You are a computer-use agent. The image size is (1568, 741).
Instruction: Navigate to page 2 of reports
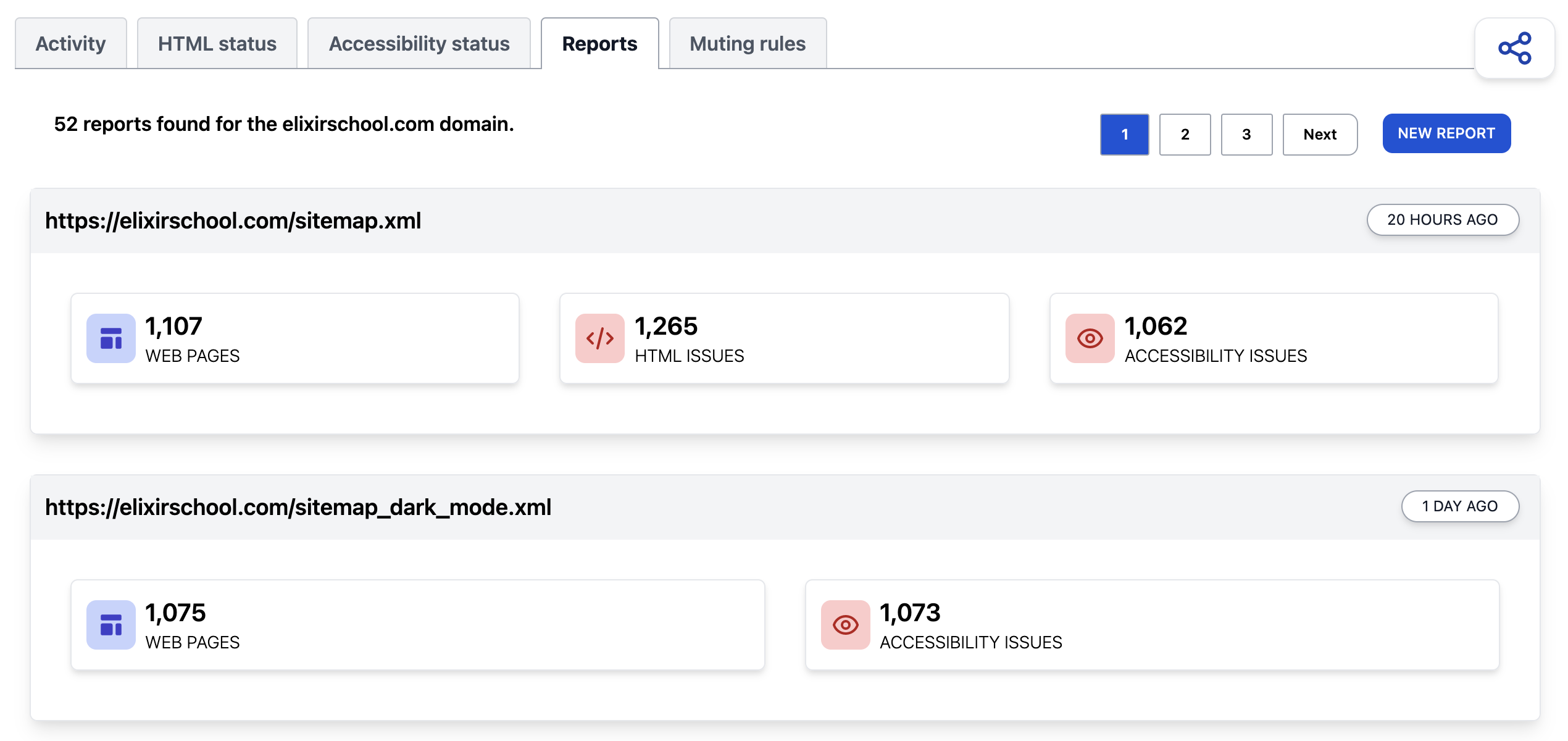coord(1184,133)
